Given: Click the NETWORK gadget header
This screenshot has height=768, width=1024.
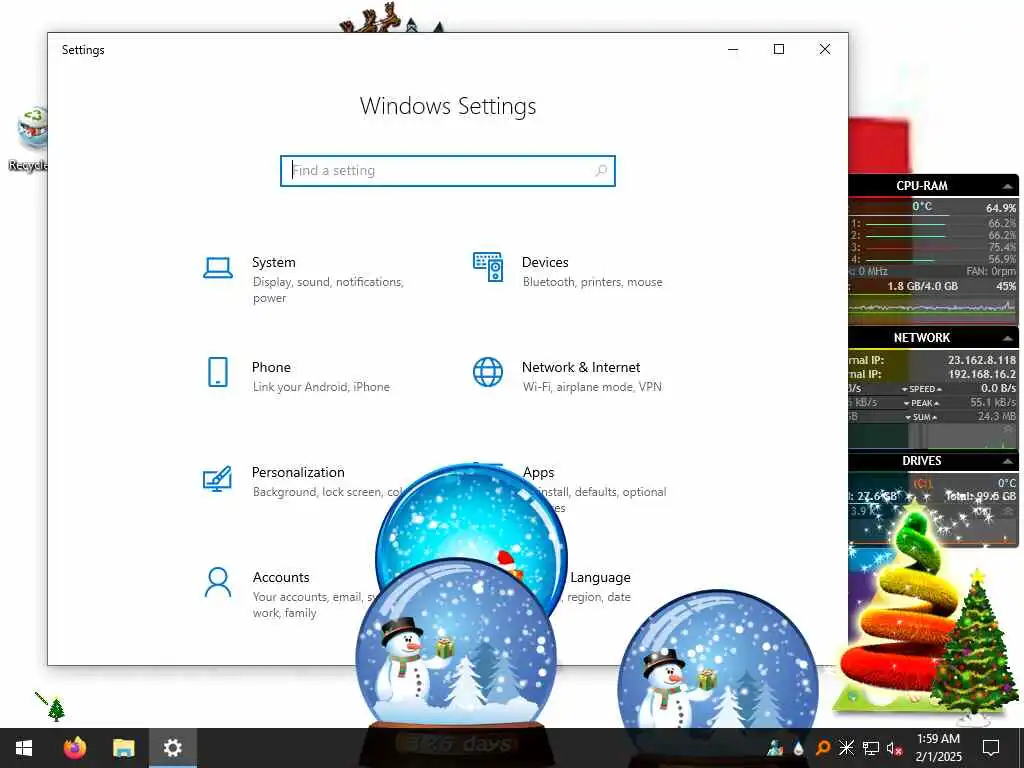Looking at the screenshot, I should 933,337.
